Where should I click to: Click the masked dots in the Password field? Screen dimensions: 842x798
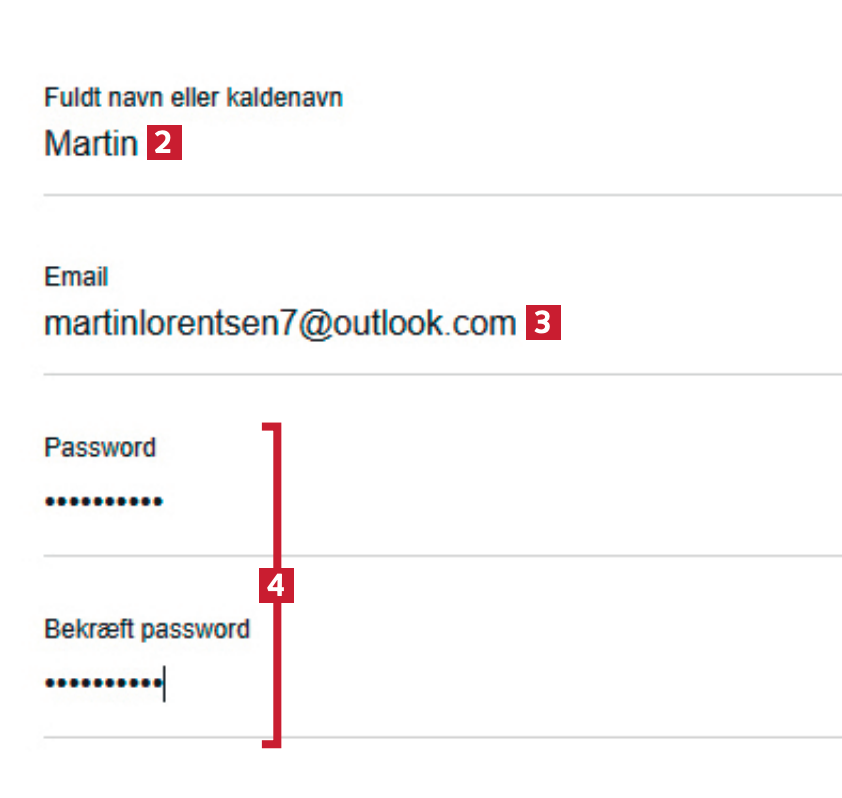pos(104,502)
